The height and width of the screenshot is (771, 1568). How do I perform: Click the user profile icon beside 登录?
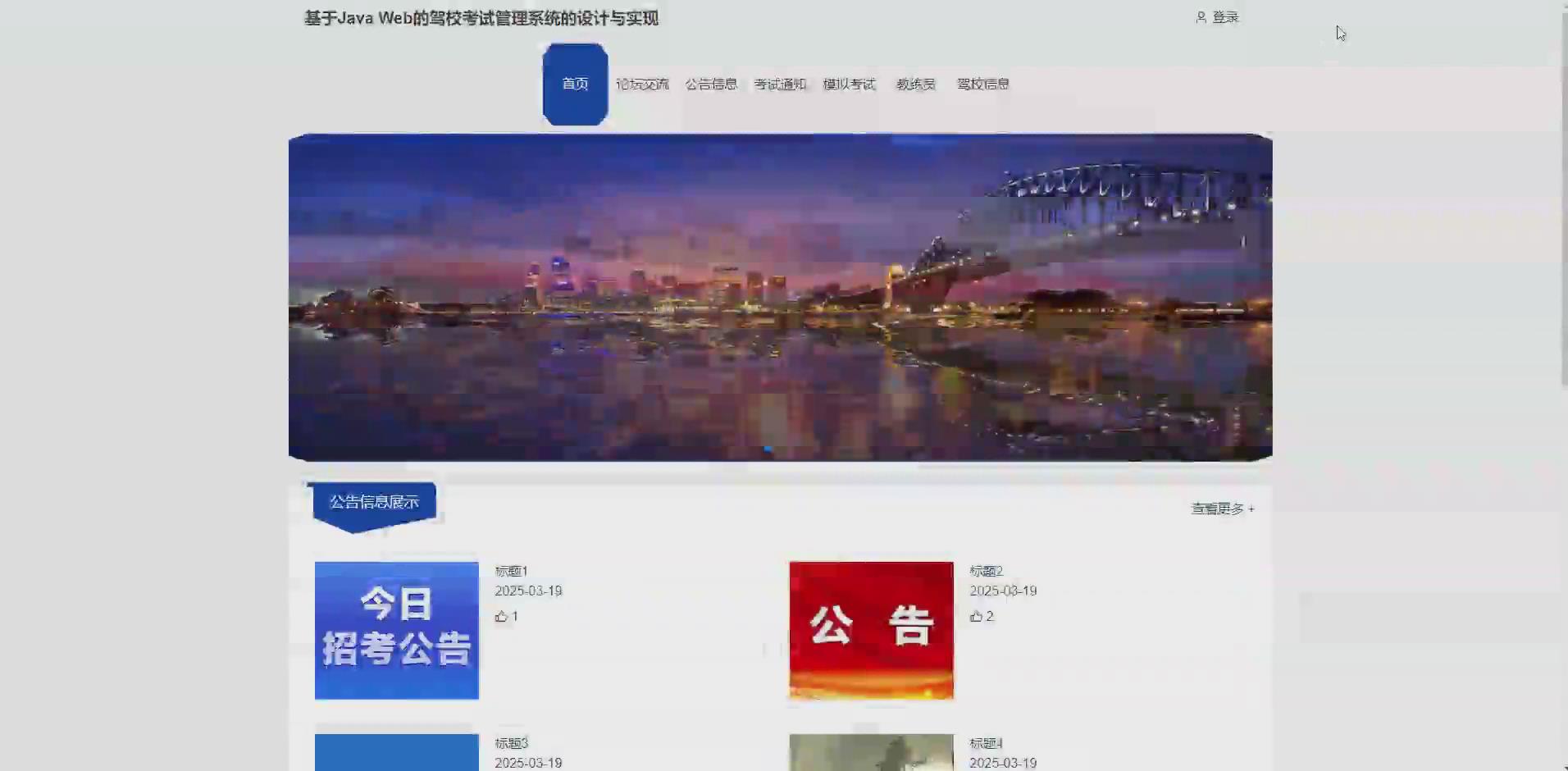tap(1201, 16)
